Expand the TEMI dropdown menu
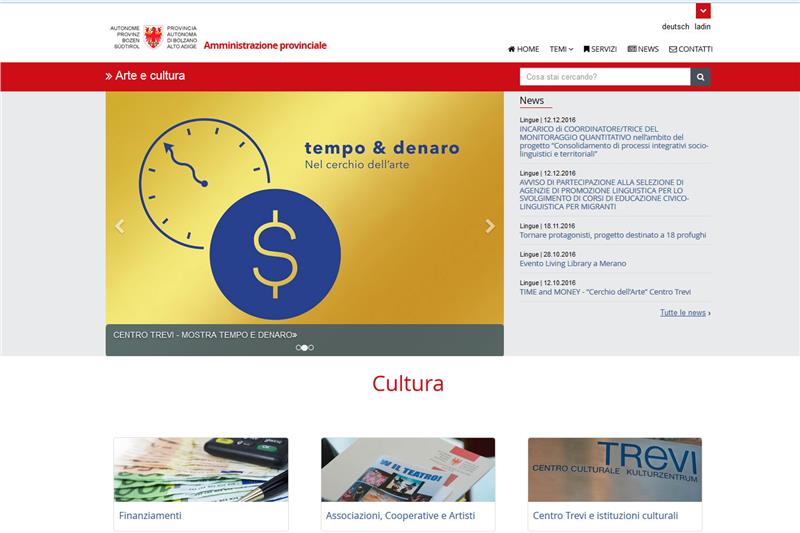800x533 pixels. [560, 49]
